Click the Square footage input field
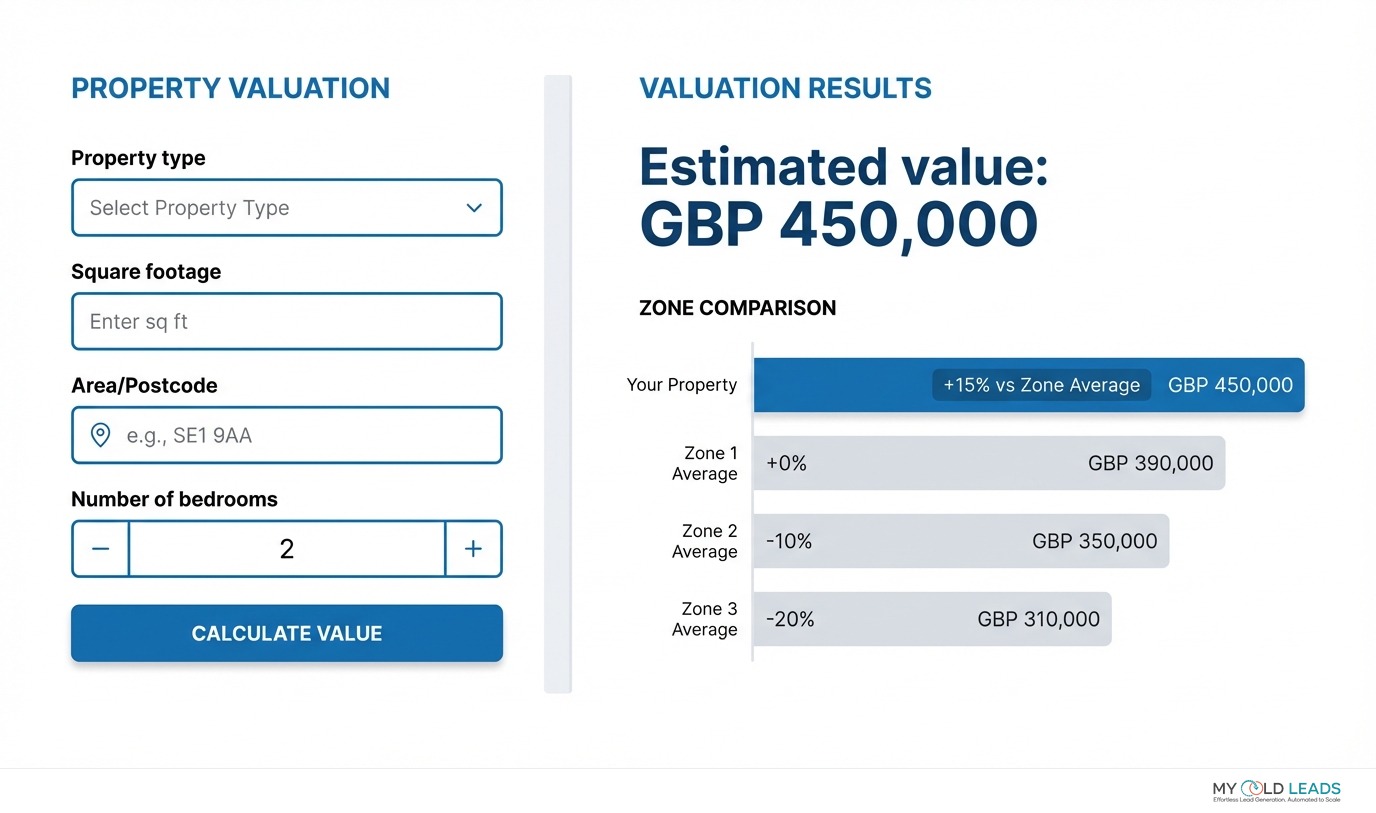Viewport: 1376px width, 813px height. click(287, 321)
